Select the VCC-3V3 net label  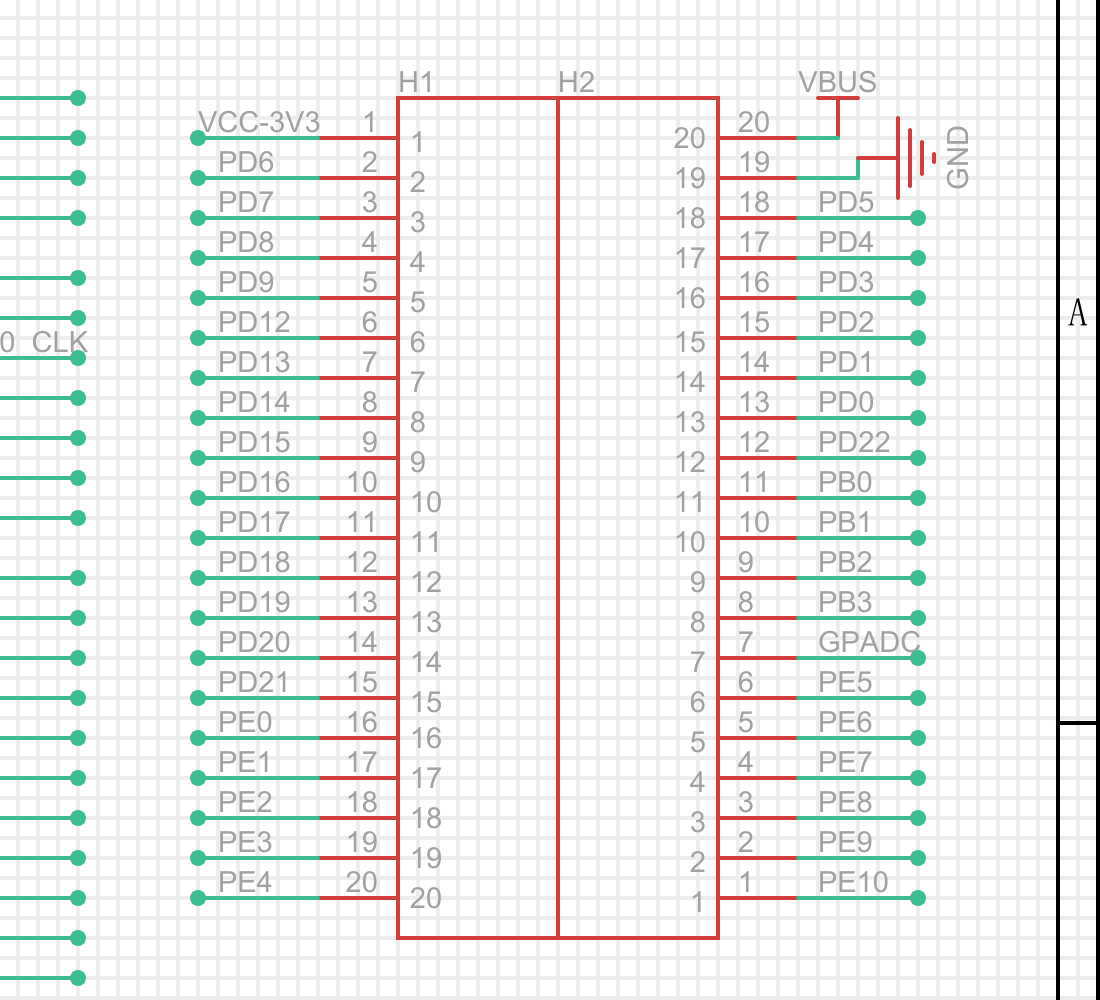tap(259, 122)
